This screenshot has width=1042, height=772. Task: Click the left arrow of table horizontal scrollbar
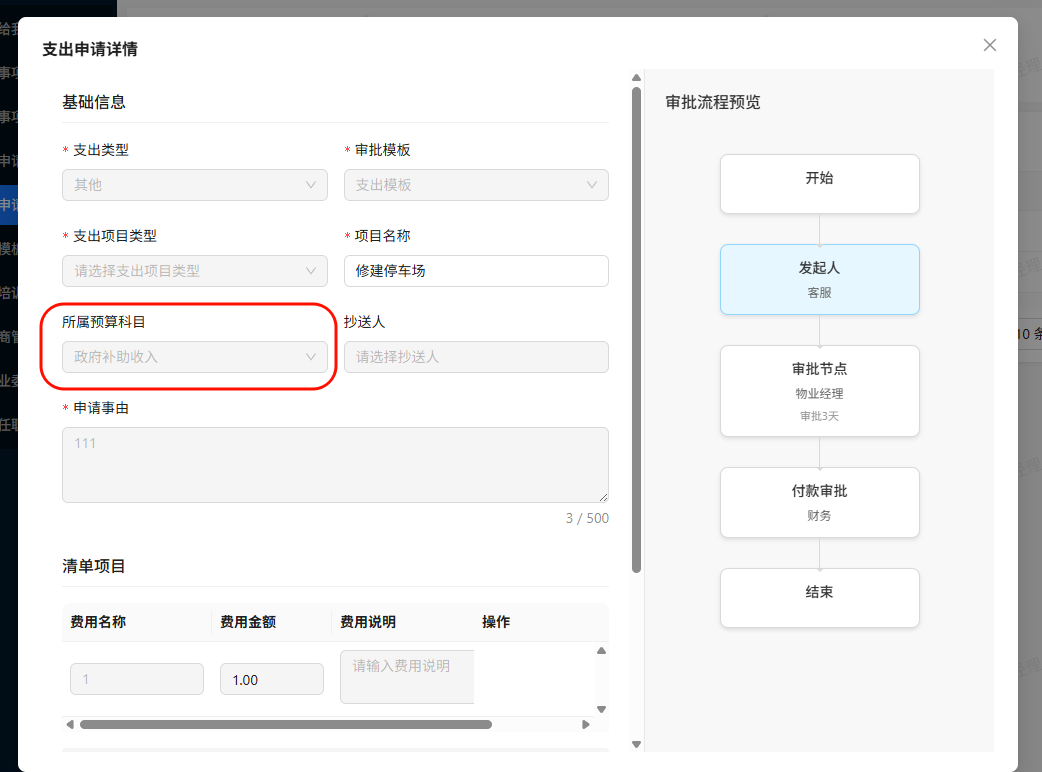pos(70,724)
